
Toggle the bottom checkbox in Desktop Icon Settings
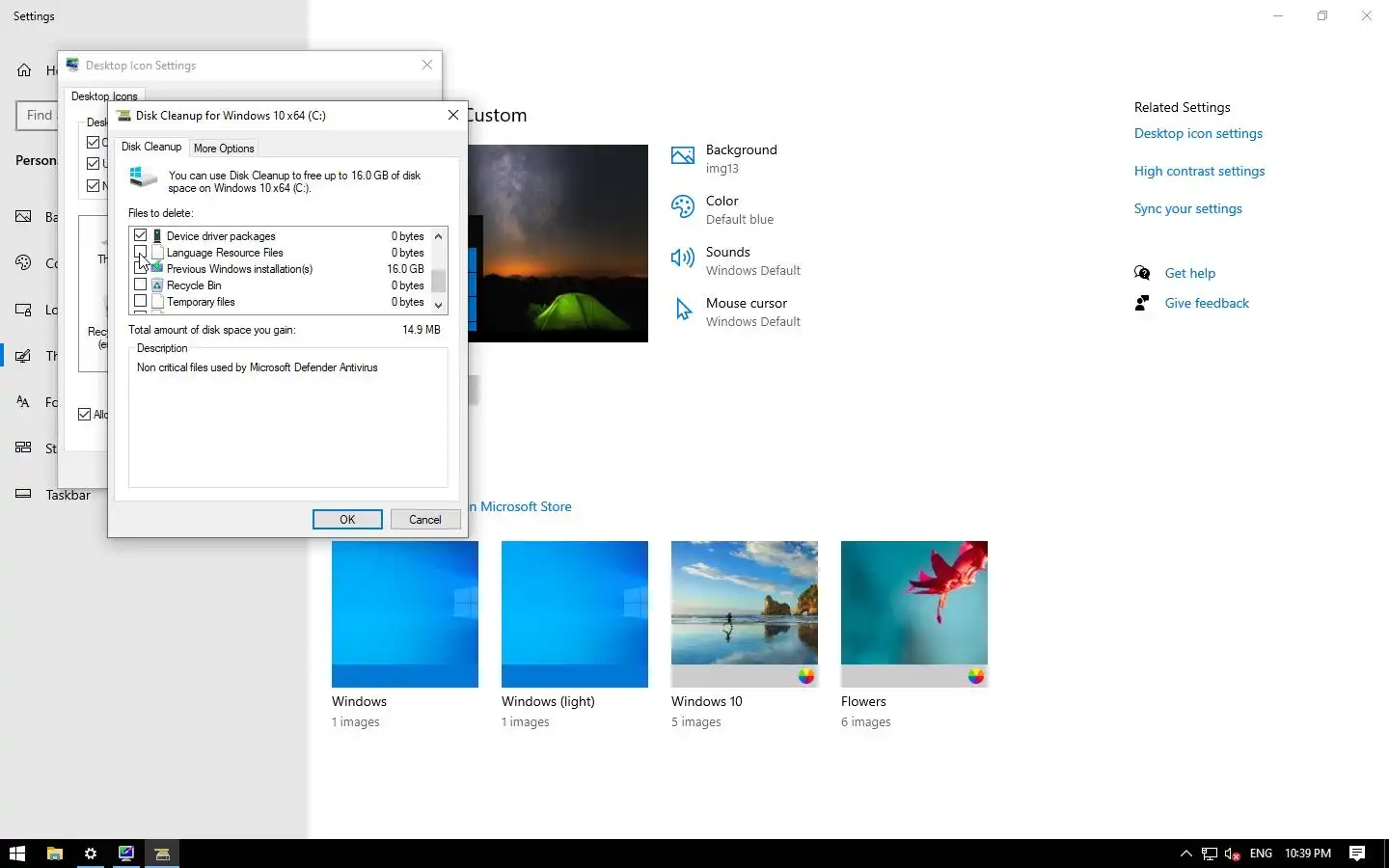click(x=84, y=415)
